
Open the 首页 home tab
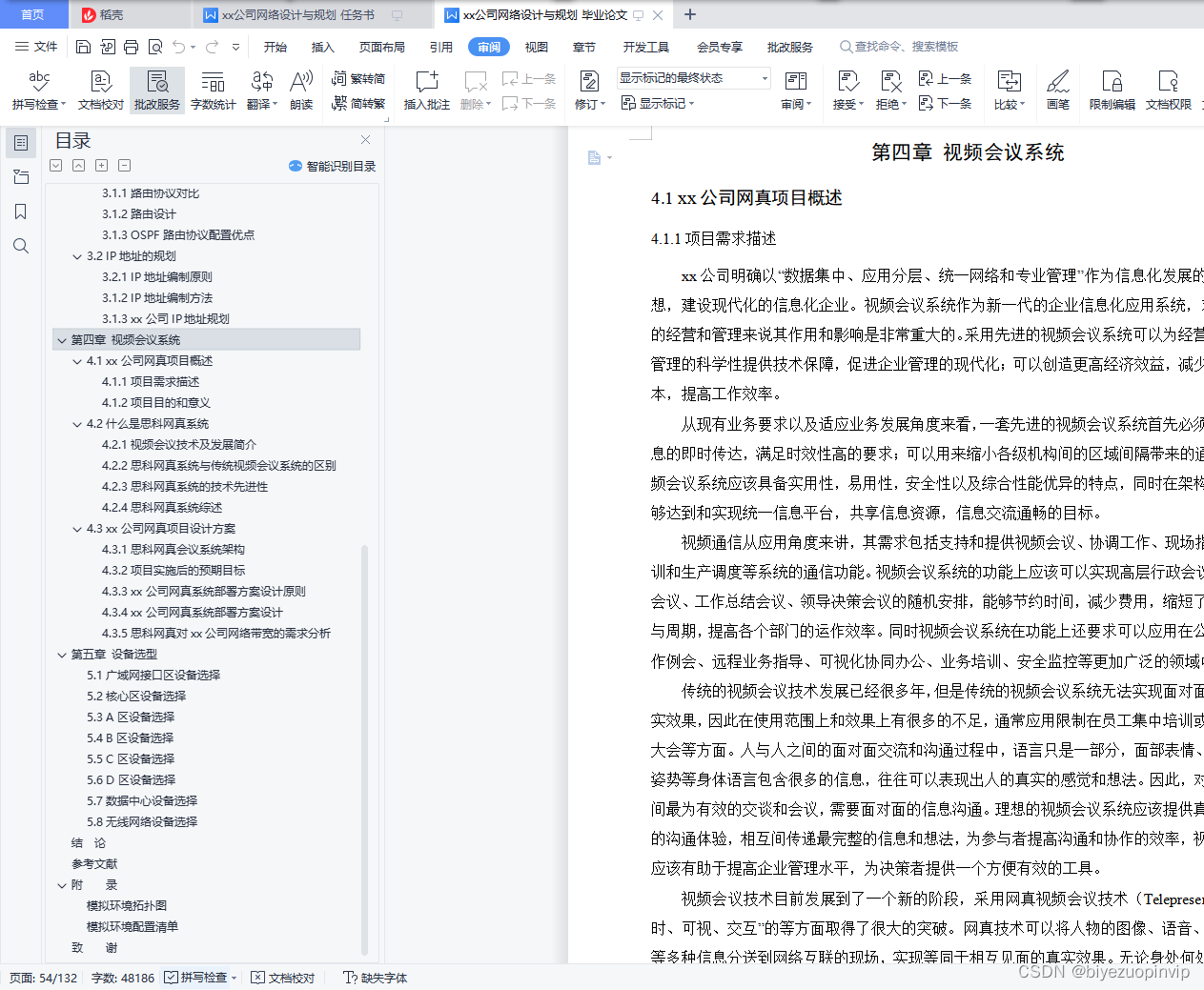point(32,14)
